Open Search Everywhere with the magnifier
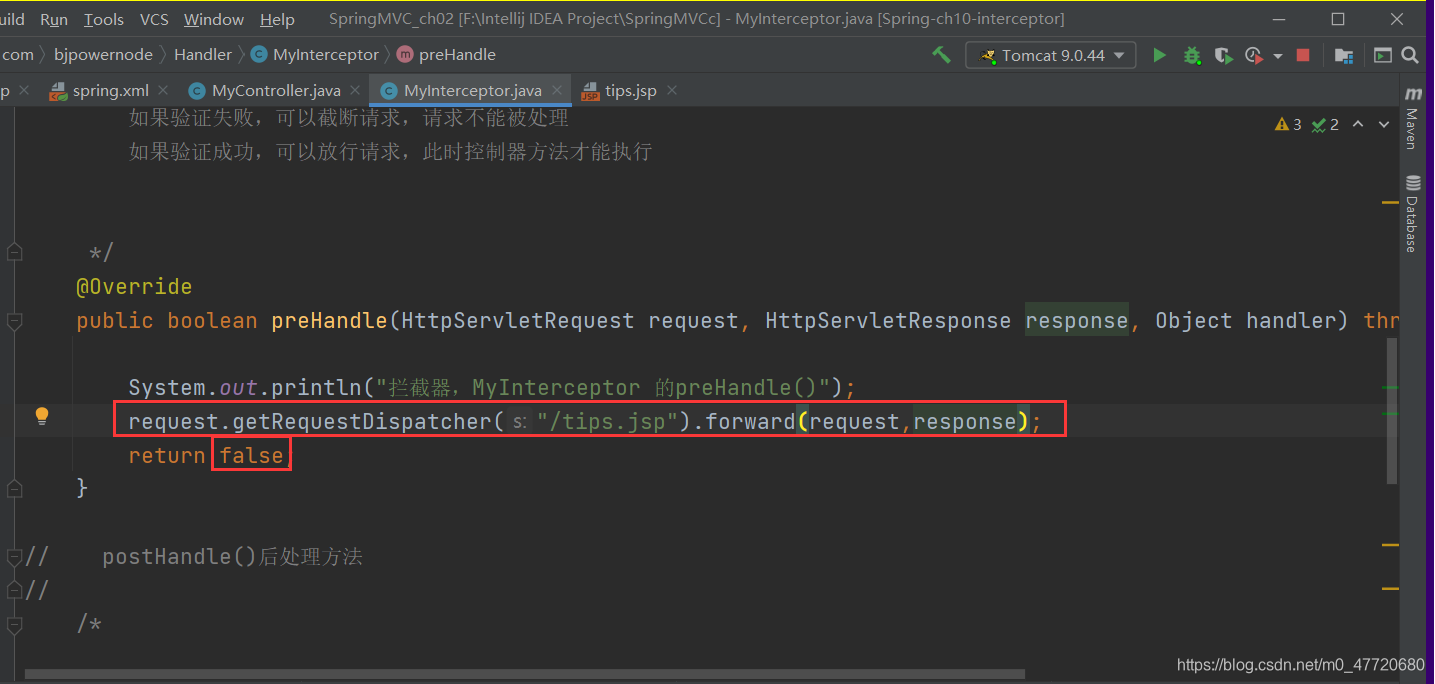 point(1410,55)
